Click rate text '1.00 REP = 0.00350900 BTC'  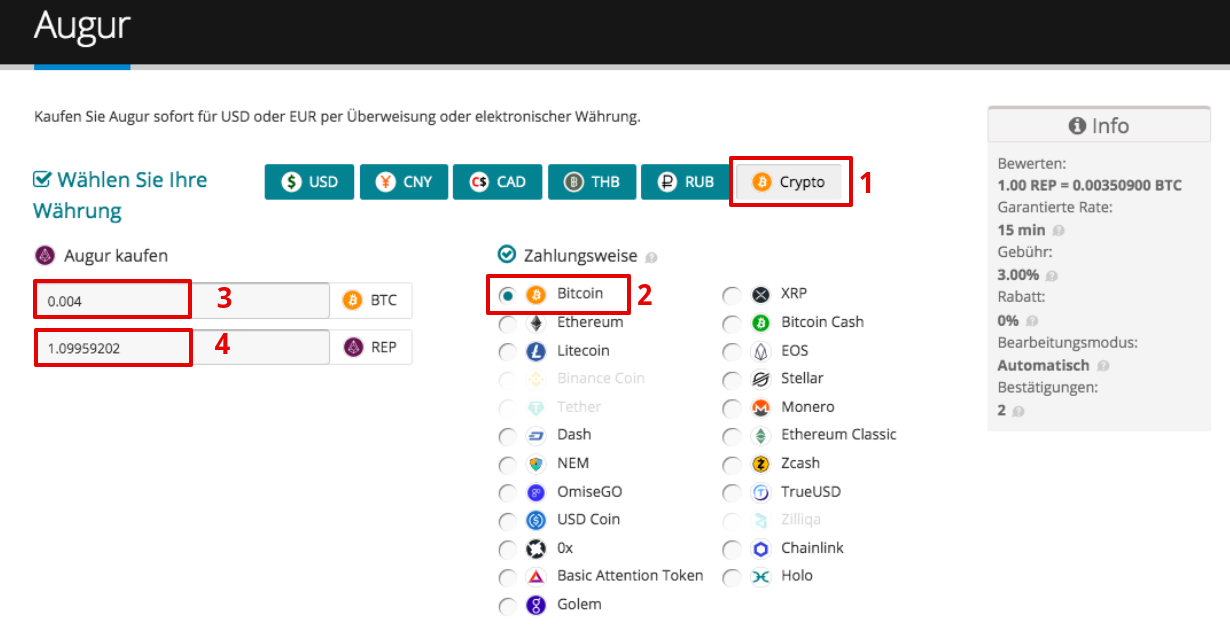tap(1089, 185)
